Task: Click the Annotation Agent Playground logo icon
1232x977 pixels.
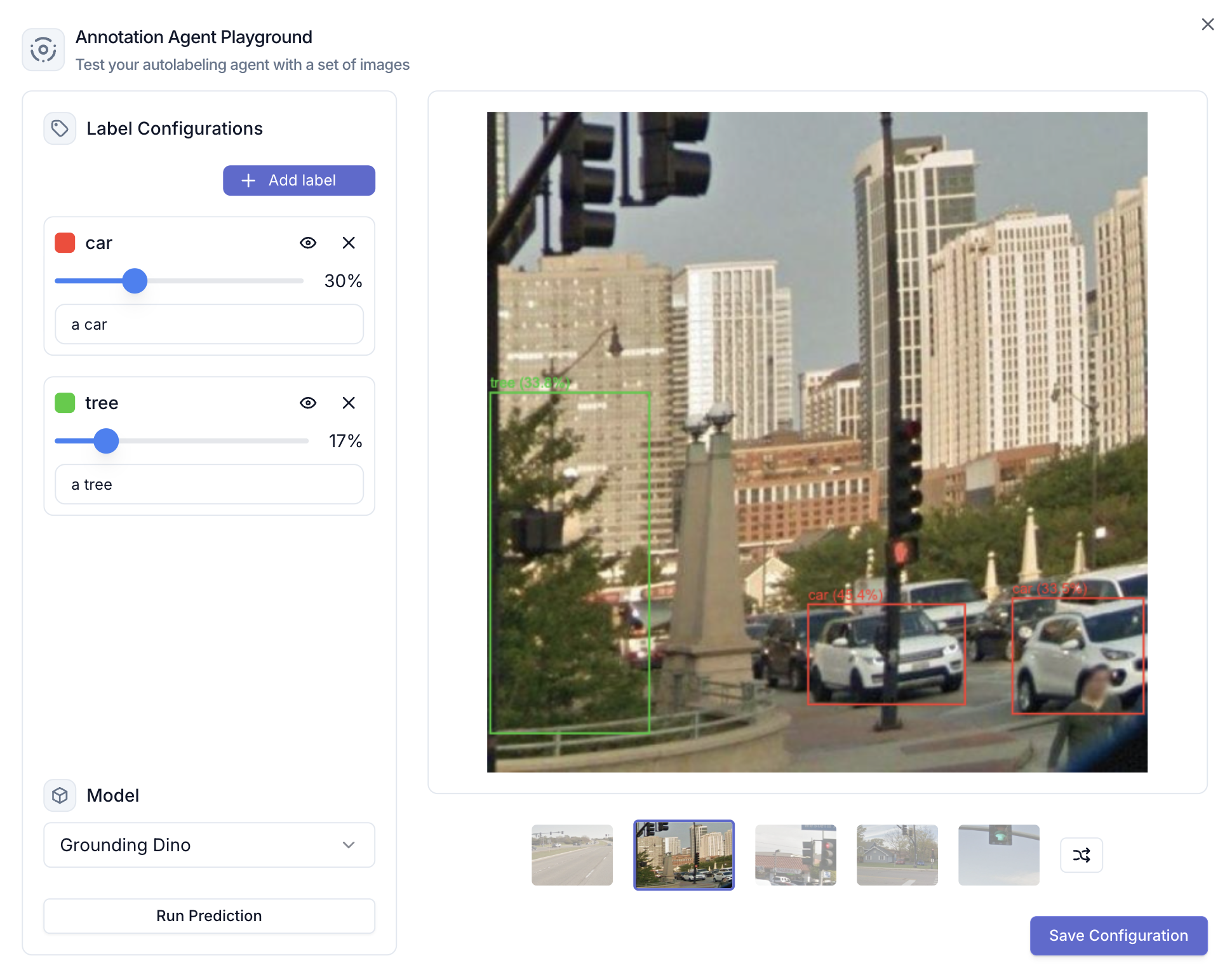Action: coord(43,50)
